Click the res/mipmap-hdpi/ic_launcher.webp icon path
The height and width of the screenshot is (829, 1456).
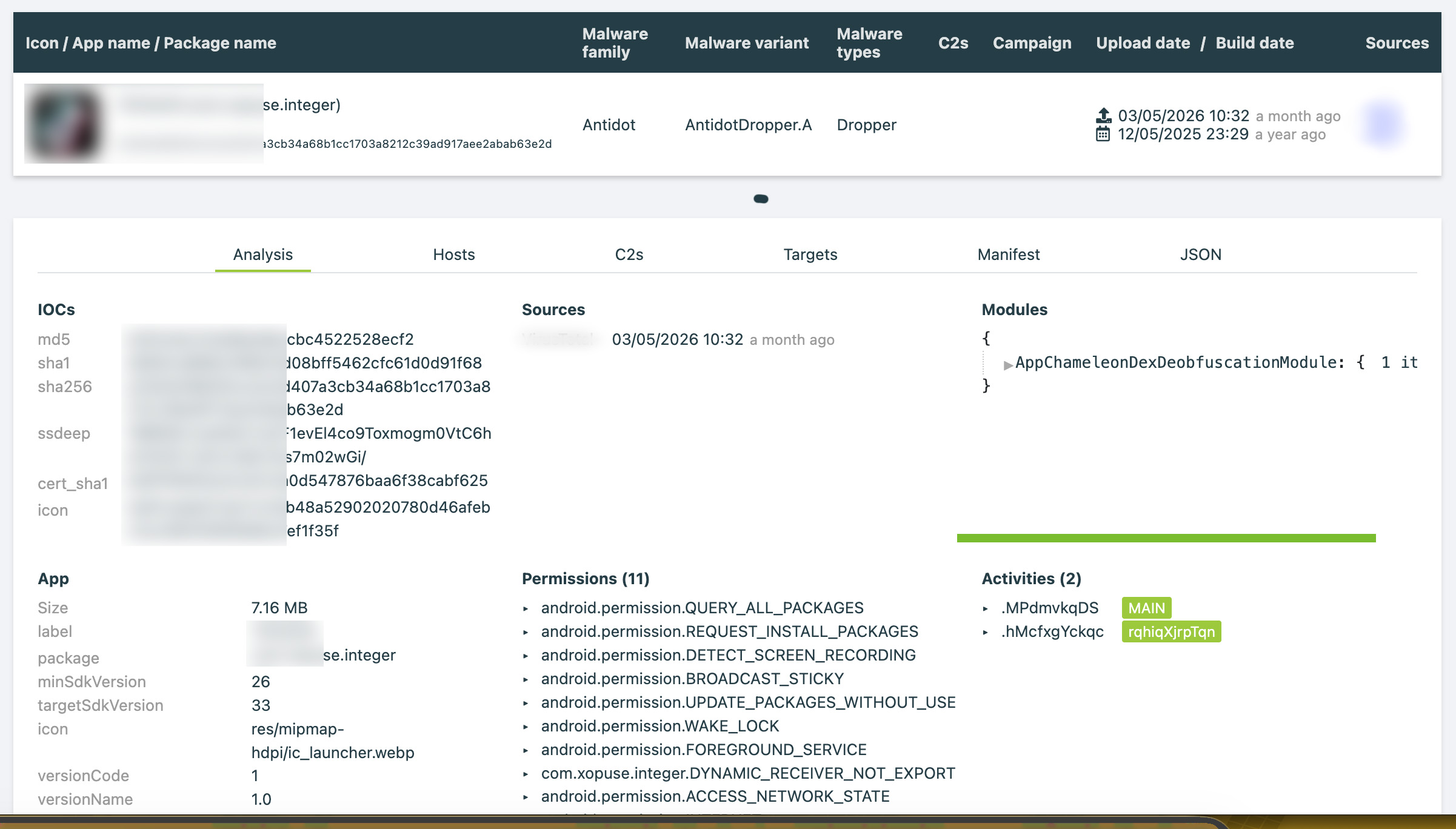[333, 741]
